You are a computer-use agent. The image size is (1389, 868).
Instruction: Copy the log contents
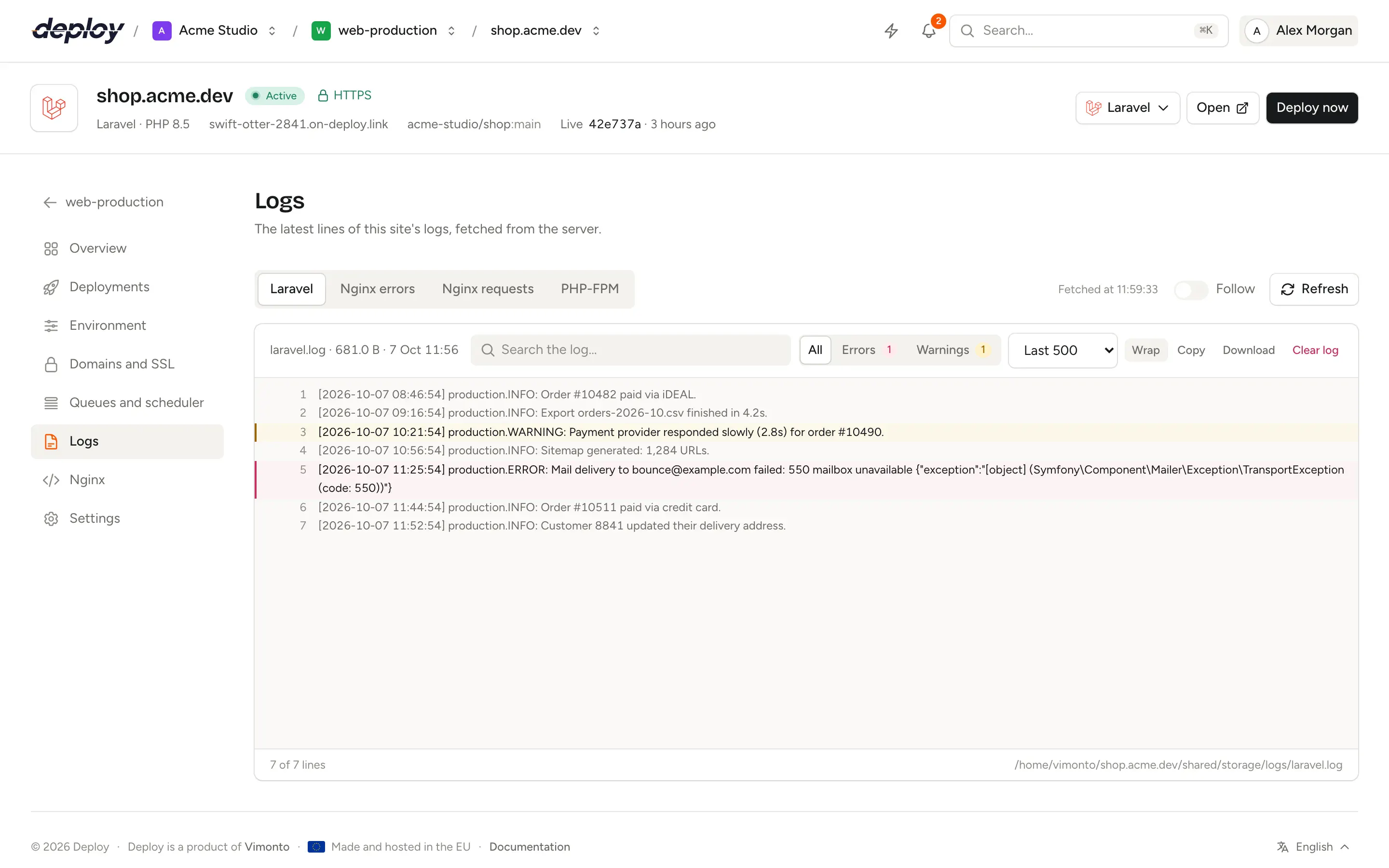point(1190,350)
